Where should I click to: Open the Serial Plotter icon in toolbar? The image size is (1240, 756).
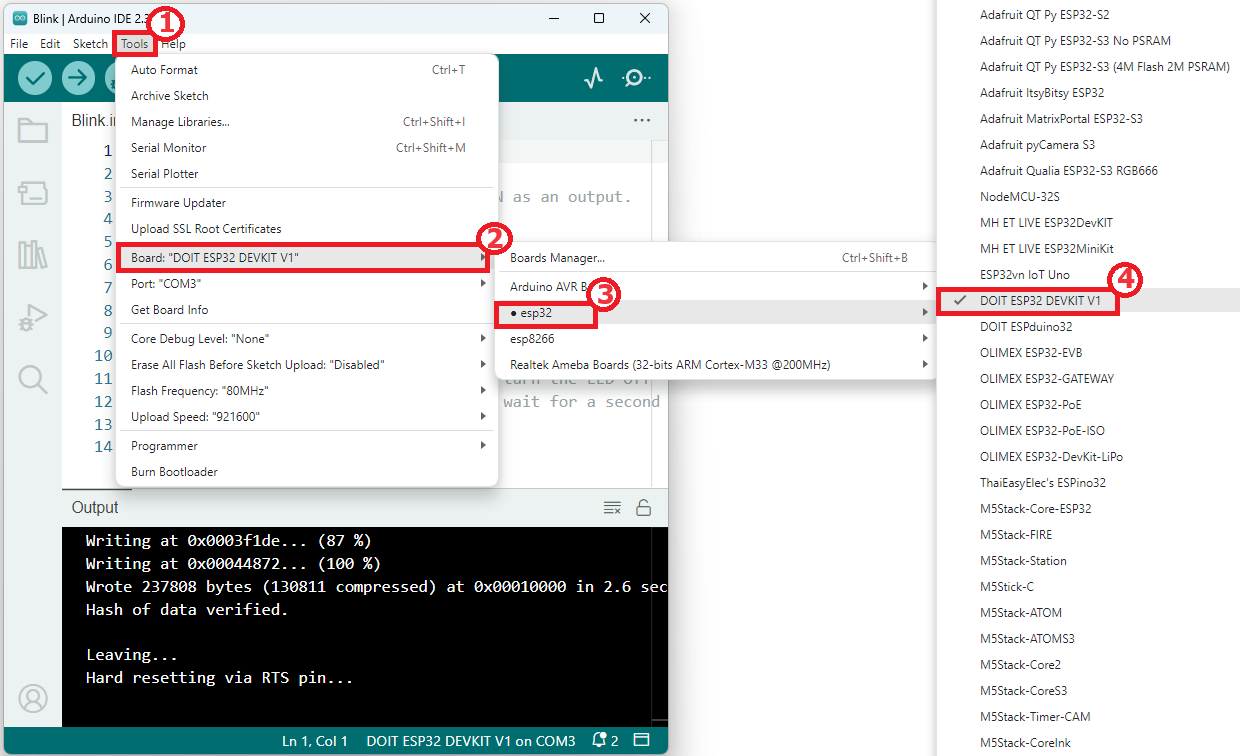[x=594, y=78]
